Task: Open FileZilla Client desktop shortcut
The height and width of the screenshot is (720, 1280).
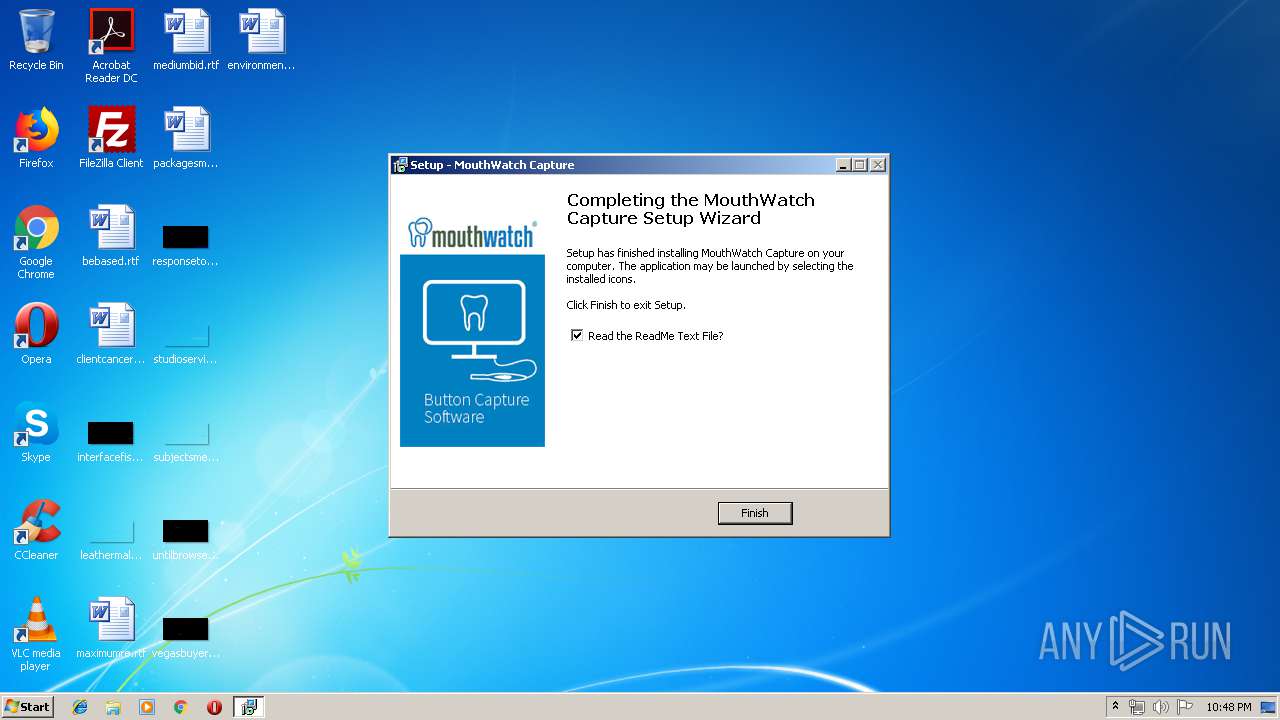Action: 111,138
